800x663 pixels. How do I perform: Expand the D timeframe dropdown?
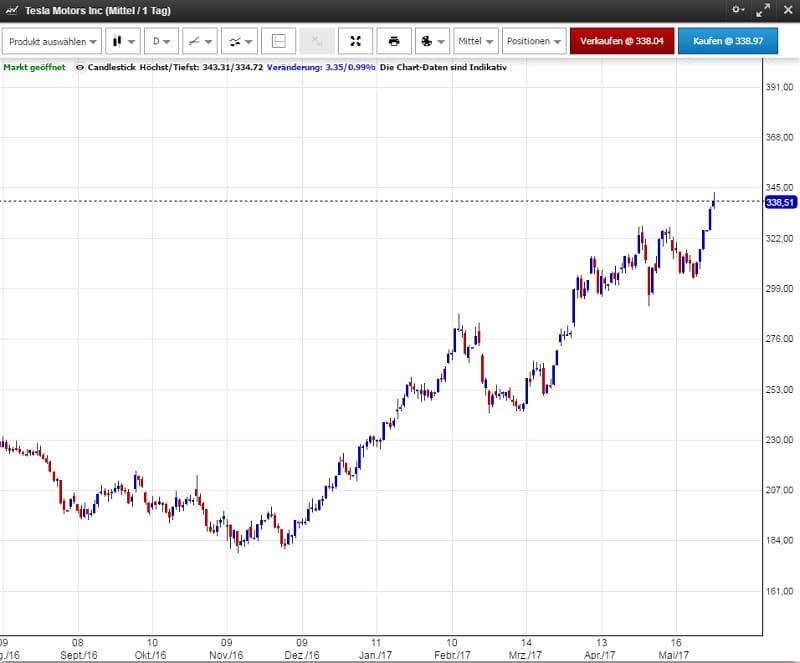(x=161, y=42)
